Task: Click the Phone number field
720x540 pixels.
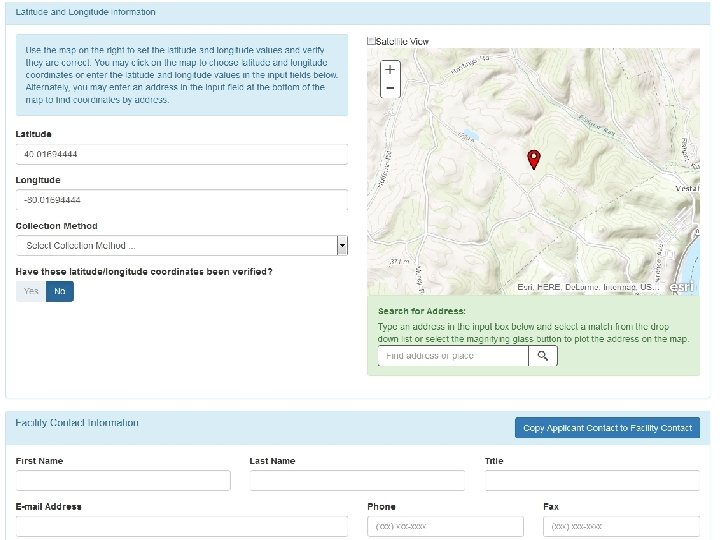Action: click(445, 527)
